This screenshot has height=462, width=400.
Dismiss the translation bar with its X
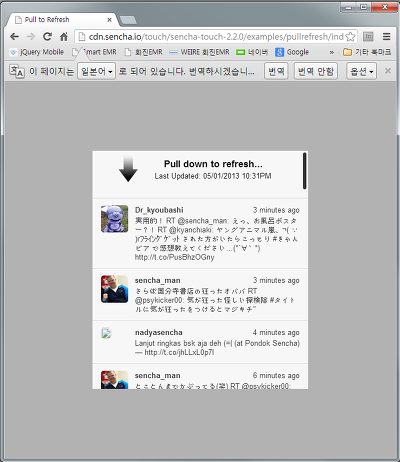point(388,71)
